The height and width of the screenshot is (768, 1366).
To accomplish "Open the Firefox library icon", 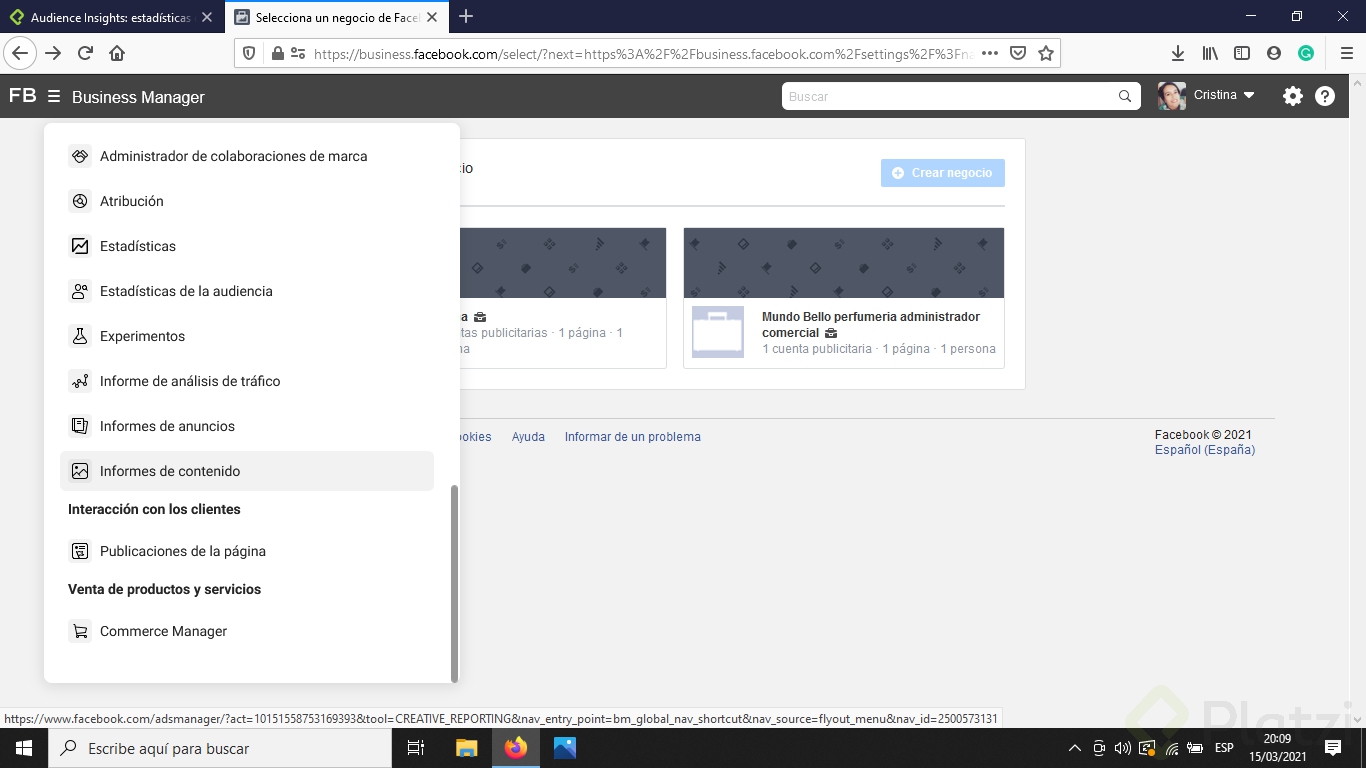I will pos(1210,53).
